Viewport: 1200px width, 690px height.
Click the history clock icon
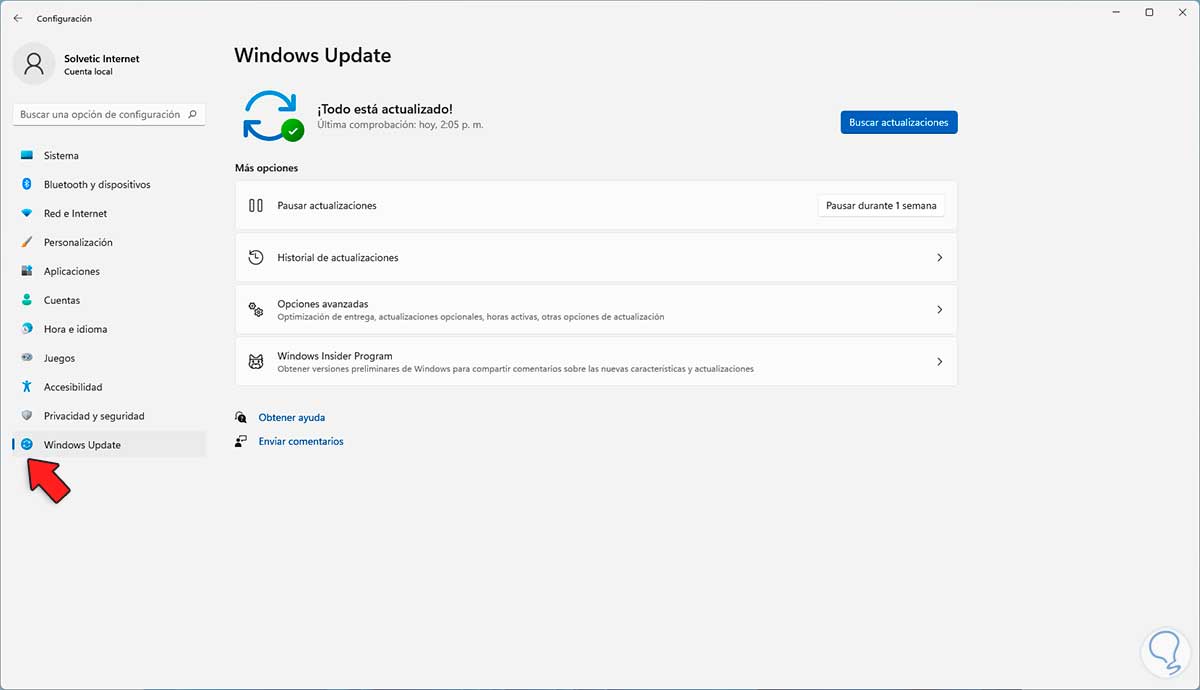(x=256, y=258)
